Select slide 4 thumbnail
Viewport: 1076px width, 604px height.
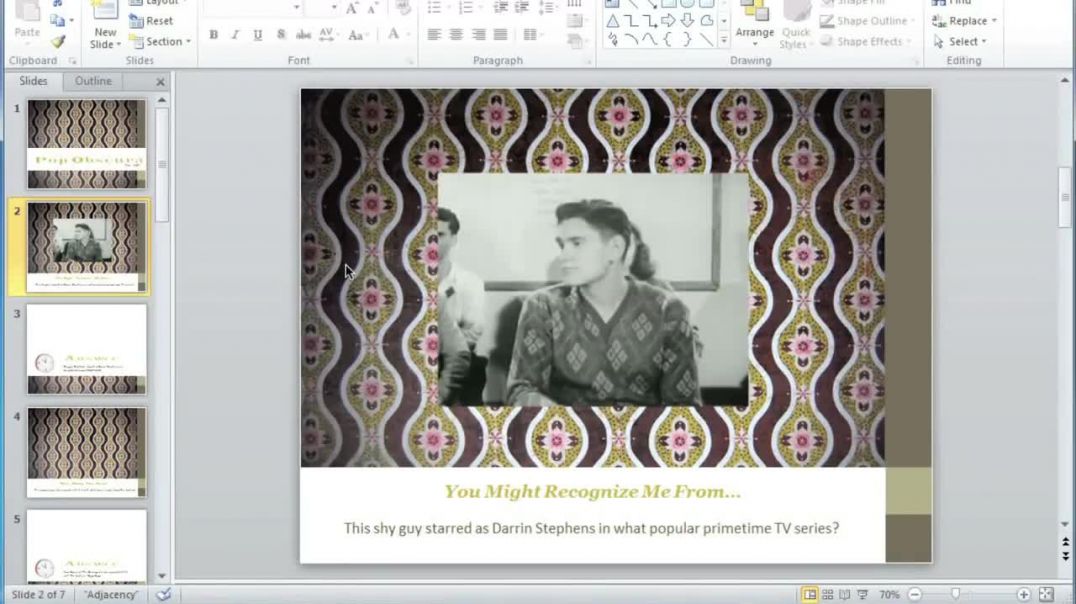coord(86,452)
